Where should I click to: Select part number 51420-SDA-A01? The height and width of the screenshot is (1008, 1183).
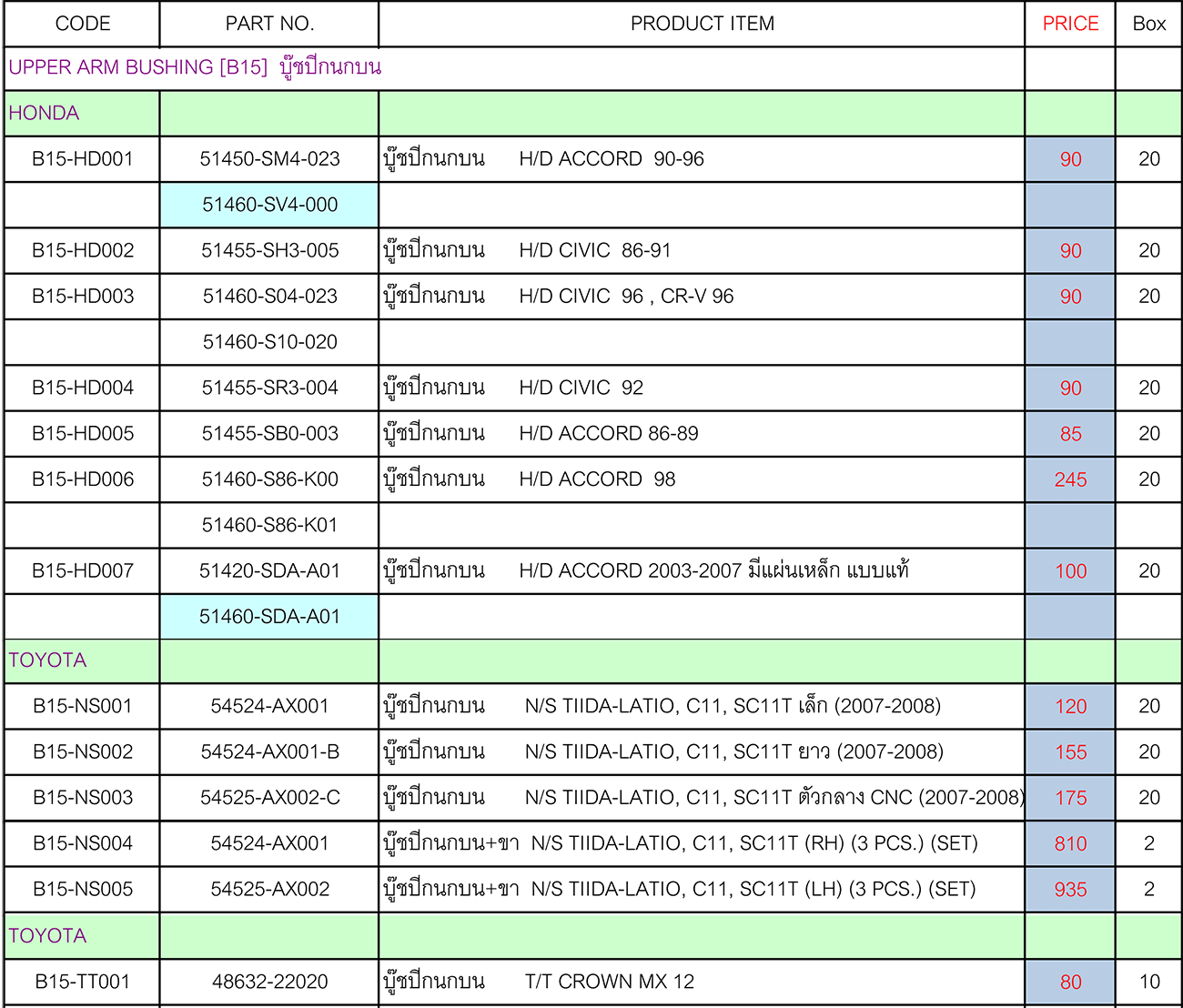point(269,570)
